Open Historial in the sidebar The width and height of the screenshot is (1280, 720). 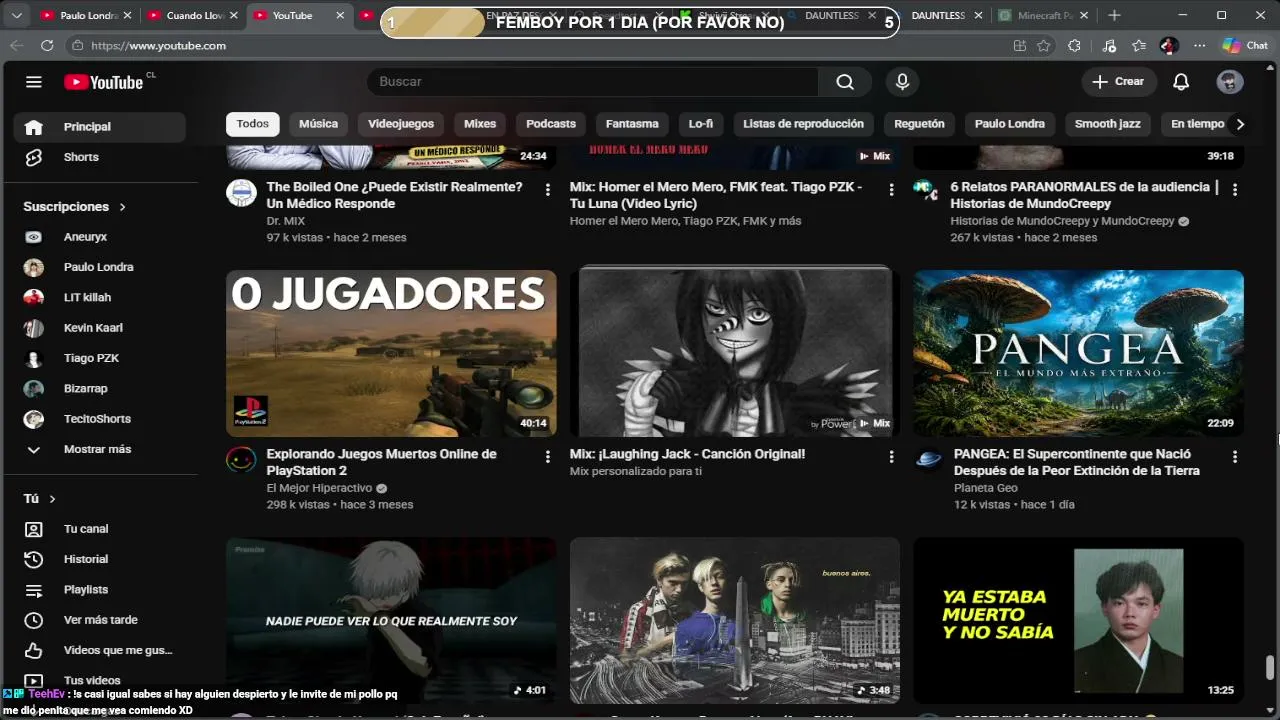point(100,559)
